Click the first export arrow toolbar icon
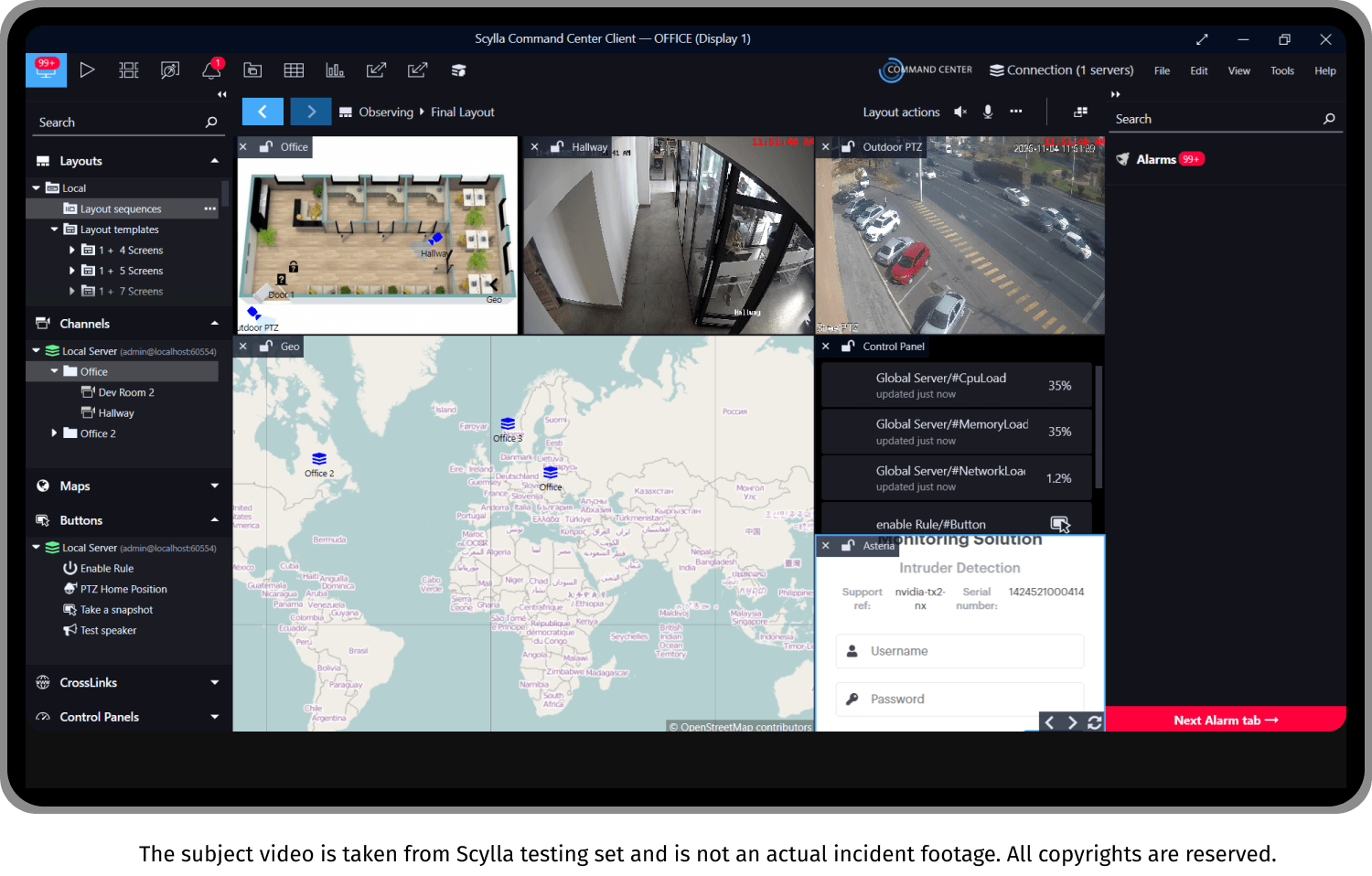1372x876 pixels. [x=376, y=70]
